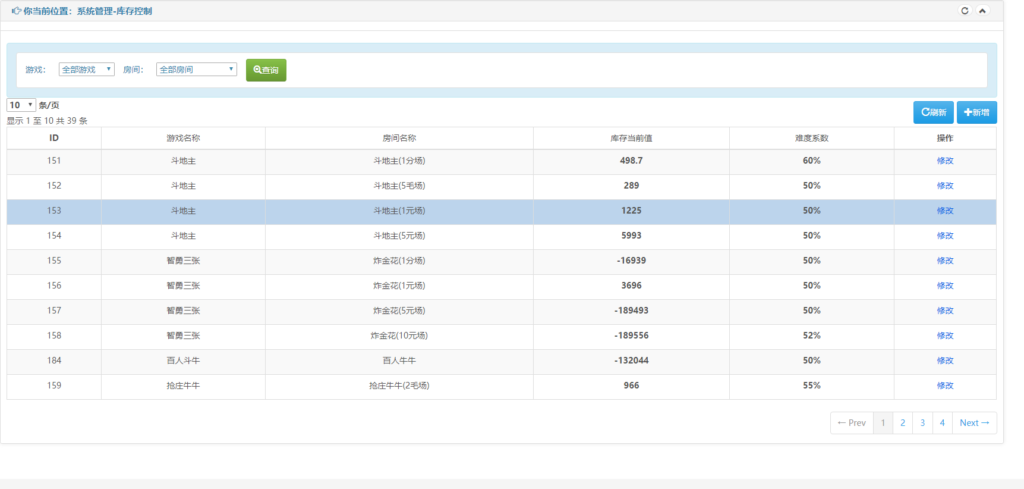Click the 新增 add button

point(976,113)
